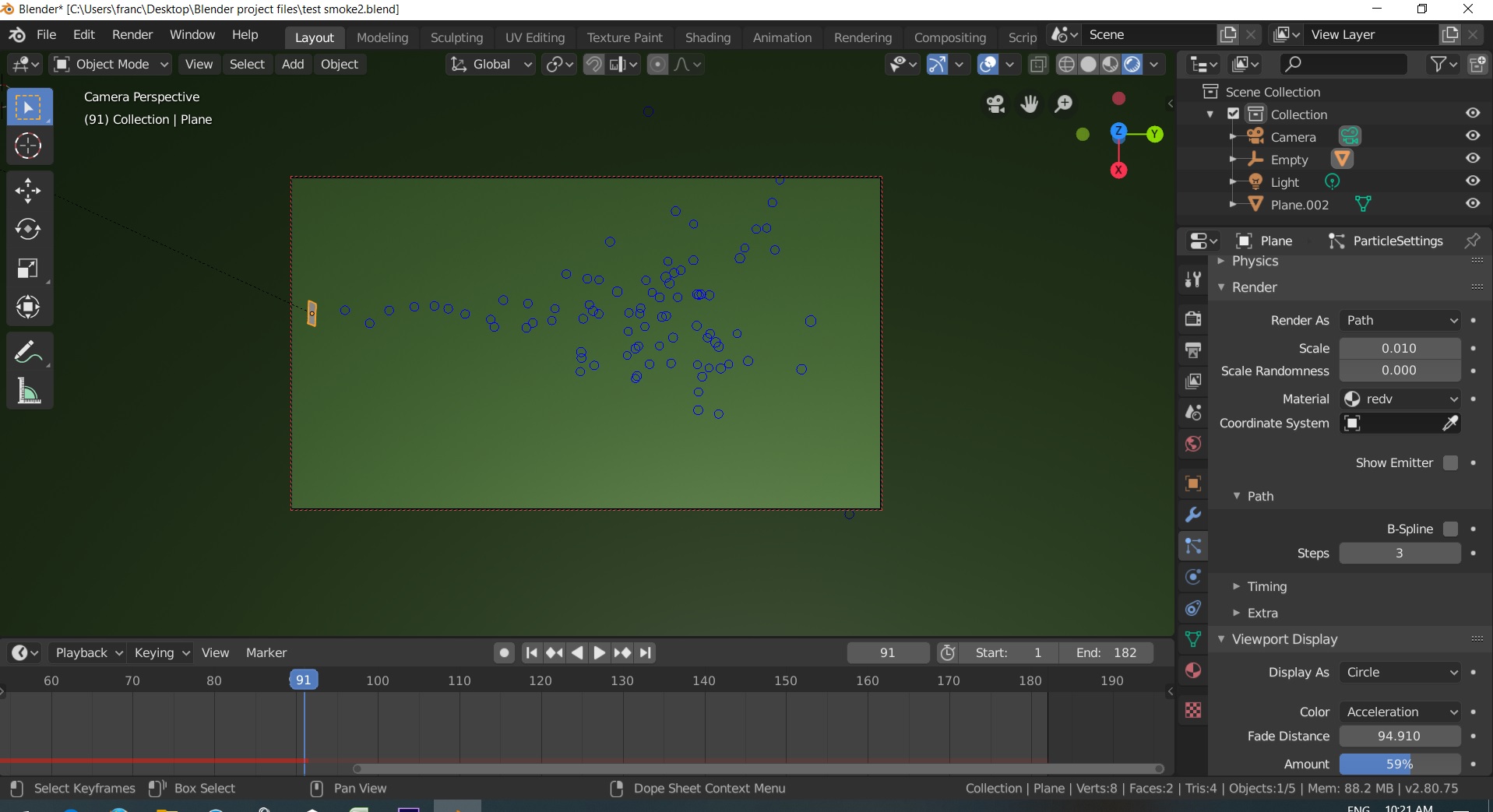Screen dimensions: 1493x812
Task: Activate the 3D Cursor tool
Action: (29, 146)
